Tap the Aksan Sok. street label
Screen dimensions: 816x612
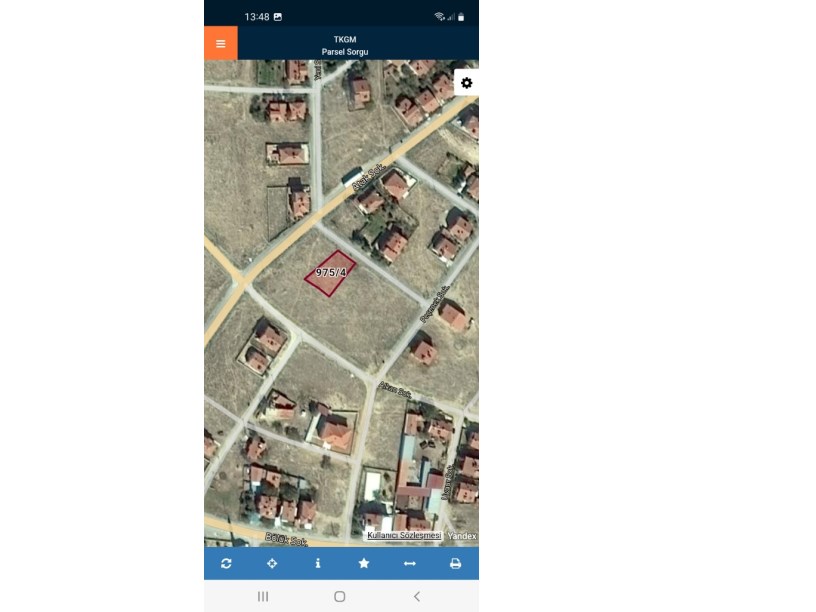[x=394, y=390]
